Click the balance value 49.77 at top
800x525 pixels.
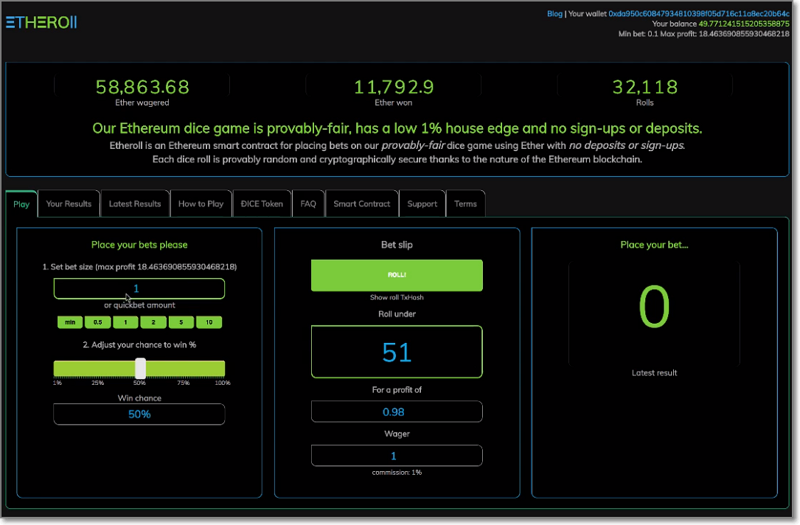click(744, 24)
